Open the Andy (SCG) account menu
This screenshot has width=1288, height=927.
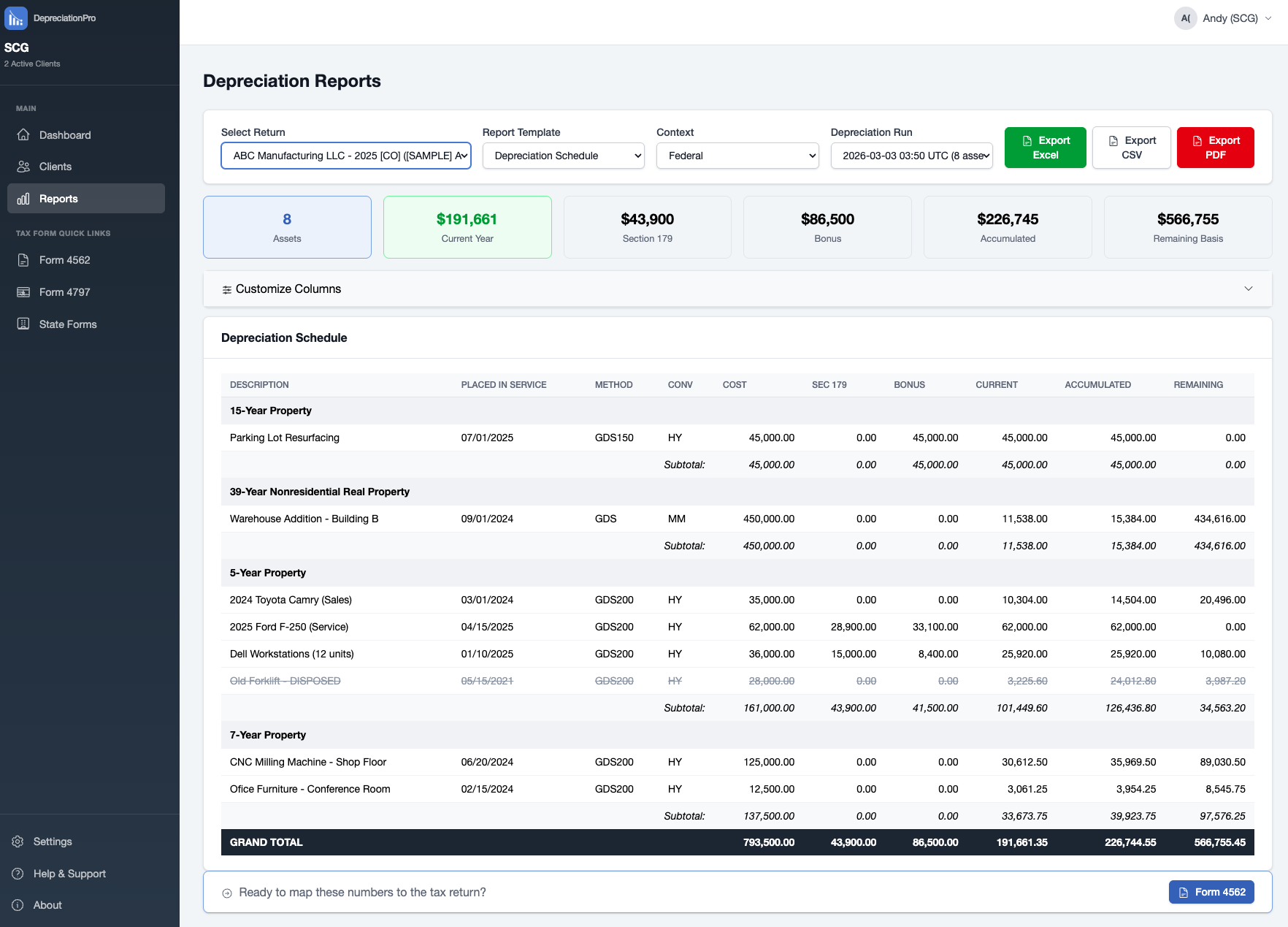(x=1223, y=18)
